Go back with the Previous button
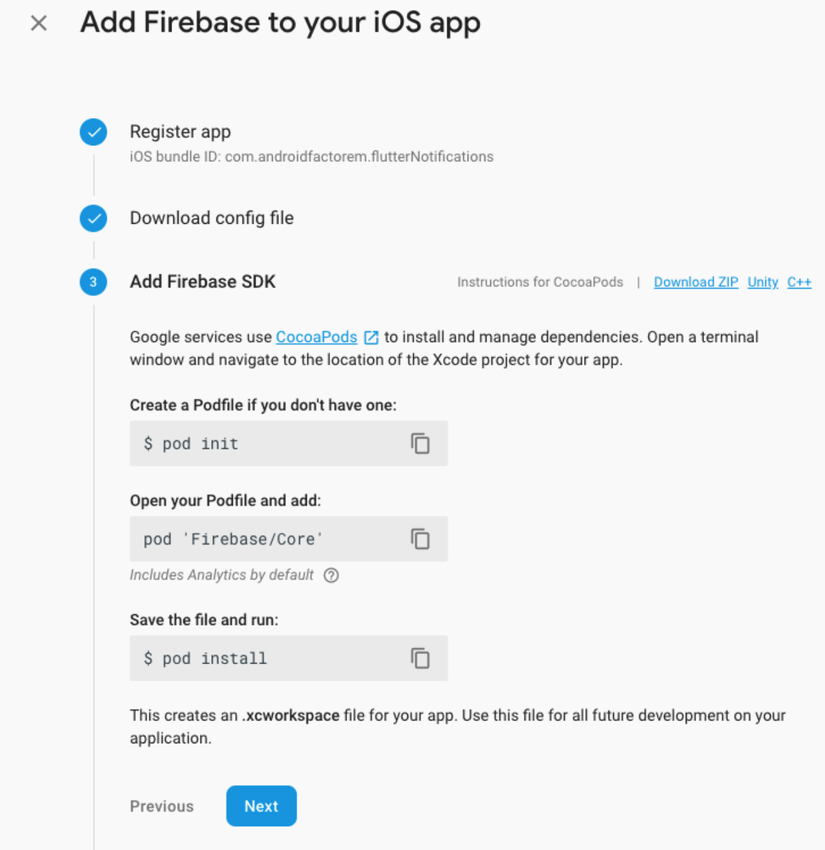Screen dimensions: 825x850 162,806
